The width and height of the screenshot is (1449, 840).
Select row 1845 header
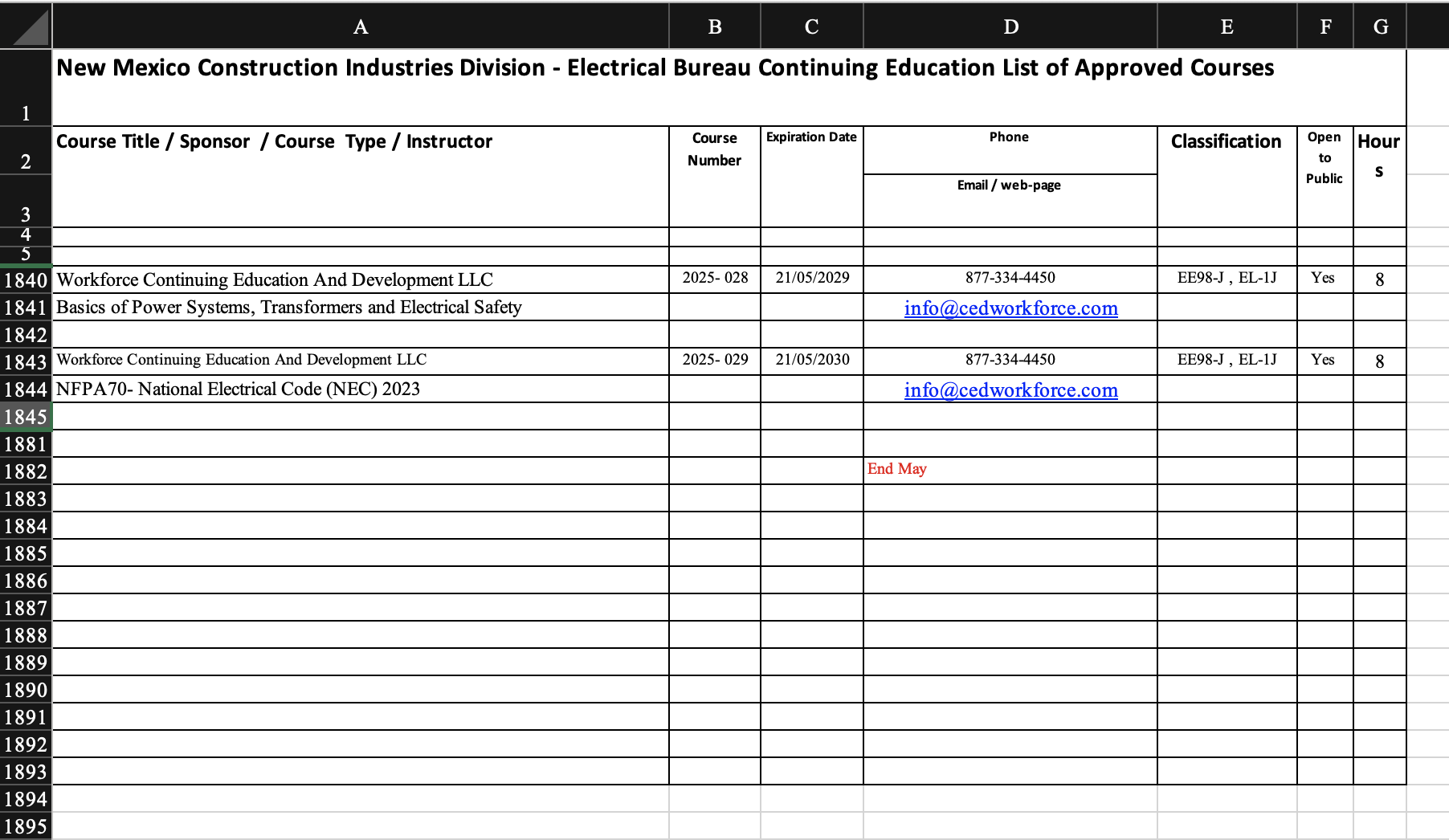click(x=26, y=416)
